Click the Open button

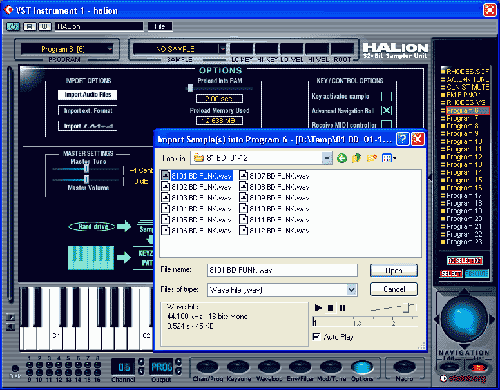pos(394,270)
